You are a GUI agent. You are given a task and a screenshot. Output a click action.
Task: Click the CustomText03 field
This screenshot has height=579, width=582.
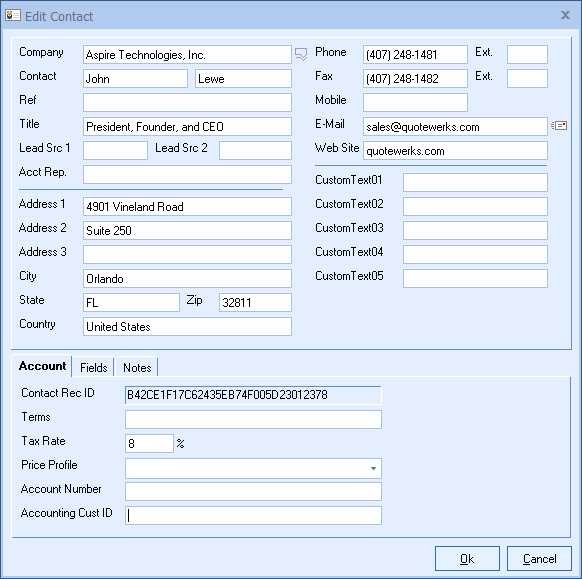pyautogui.click(x=475, y=230)
